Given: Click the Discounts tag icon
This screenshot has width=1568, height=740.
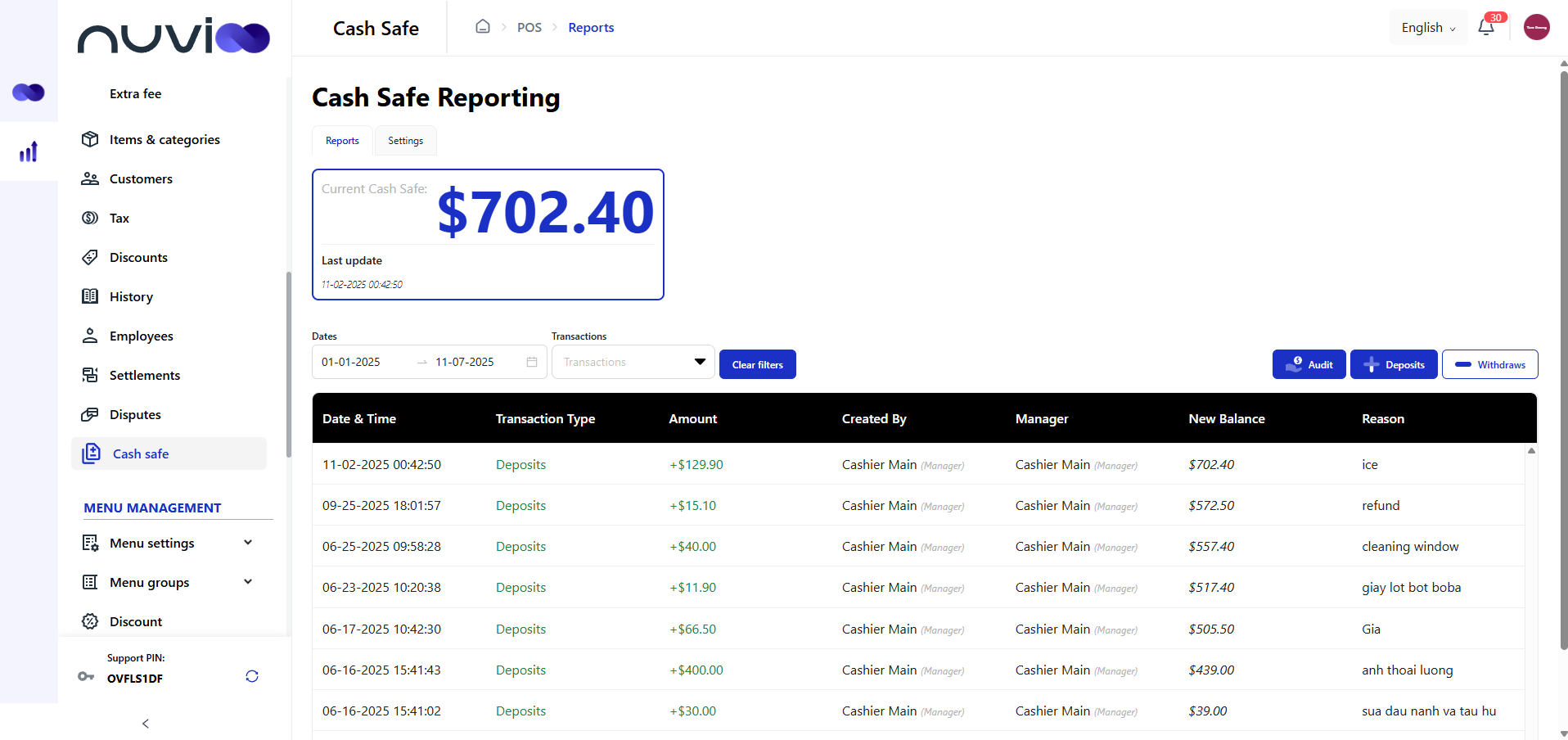Looking at the screenshot, I should 90,257.
